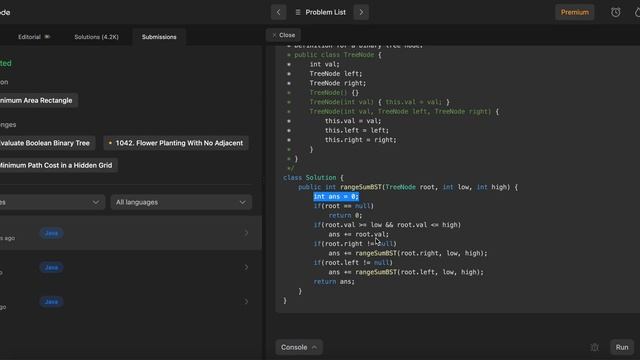Click the 'if(root == null)' line
The width and height of the screenshot is (640, 360).
tap(344, 206)
